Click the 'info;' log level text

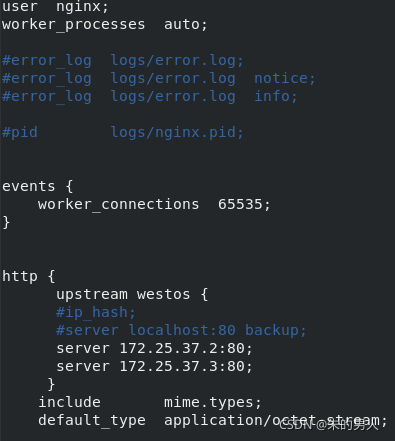tap(276, 96)
